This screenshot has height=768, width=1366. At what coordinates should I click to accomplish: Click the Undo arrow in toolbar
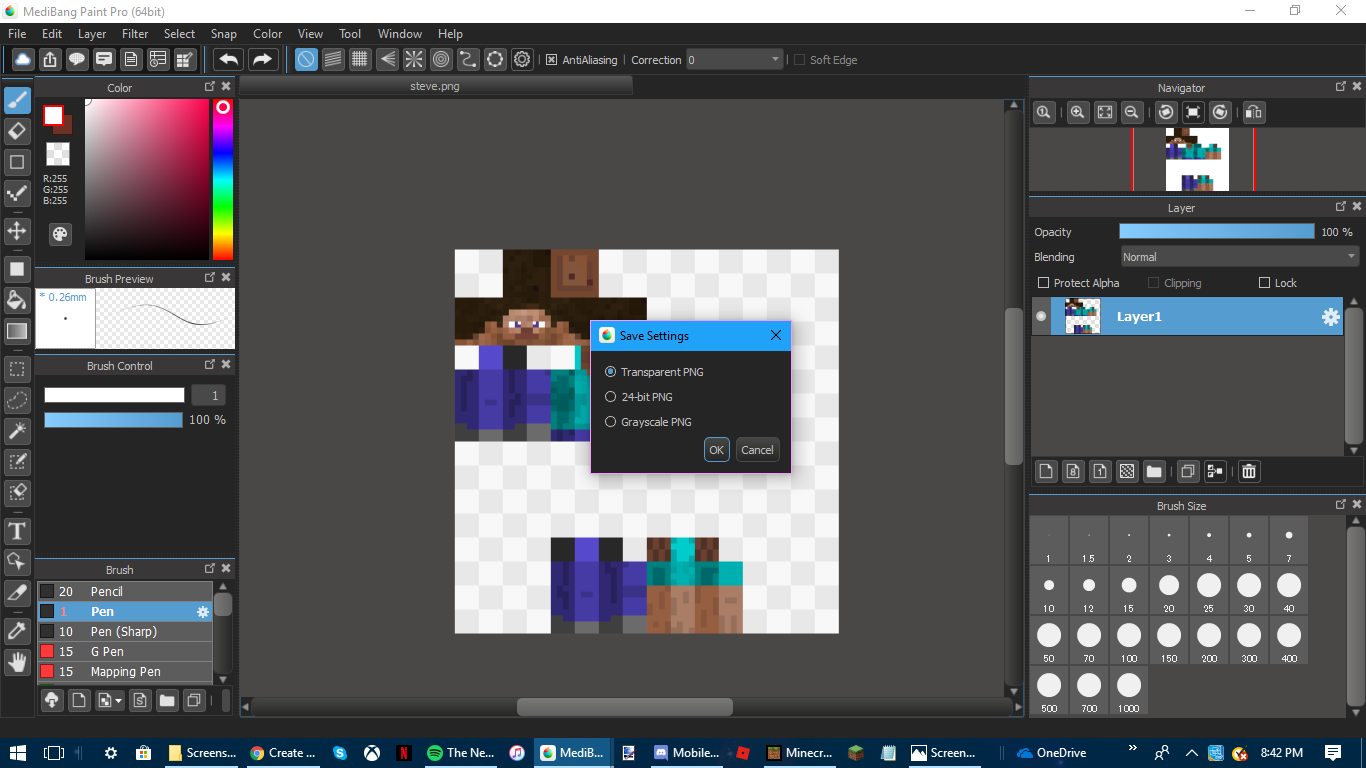[x=229, y=60]
